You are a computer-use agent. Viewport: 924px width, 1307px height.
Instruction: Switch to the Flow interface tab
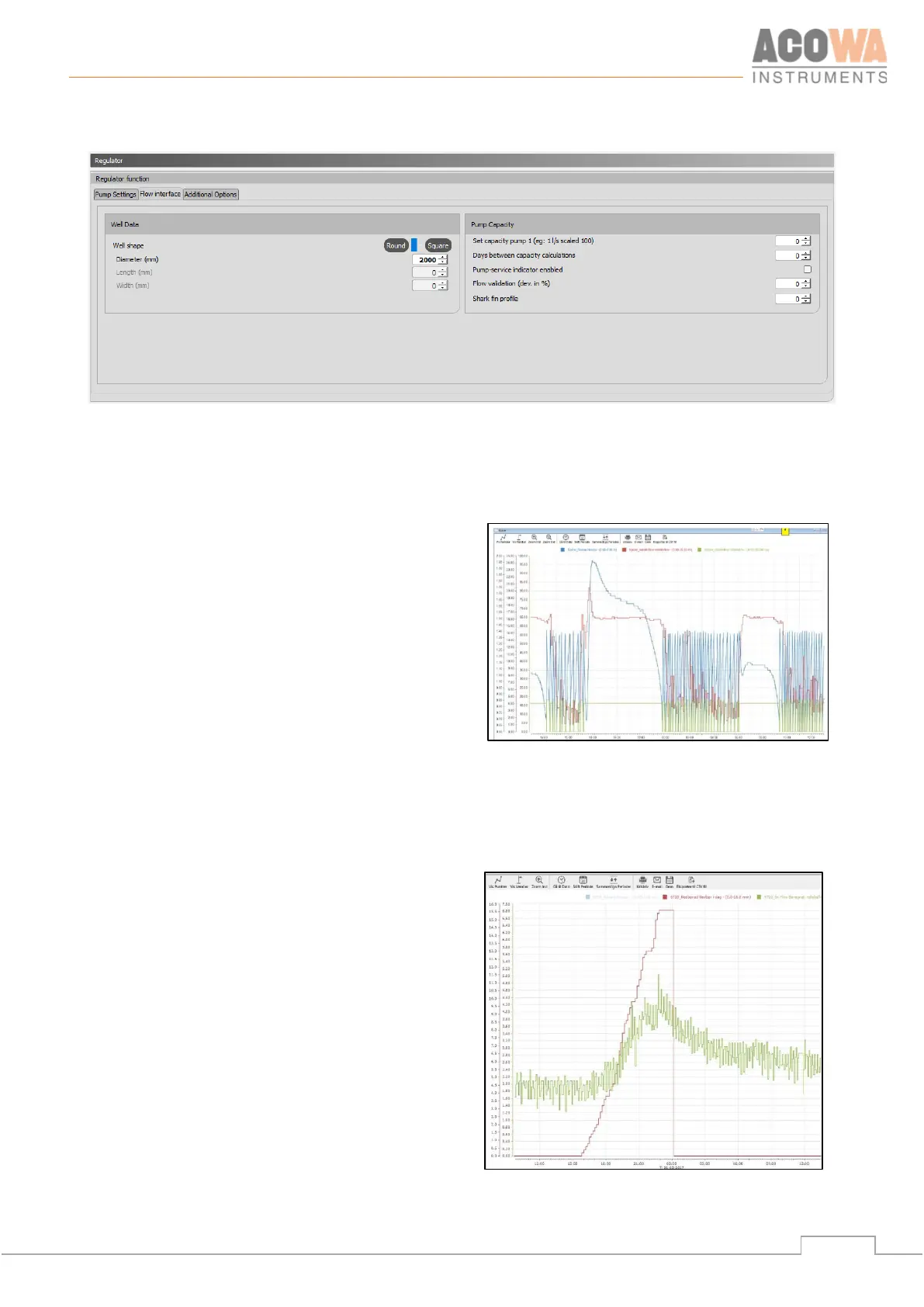pyautogui.click(x=161, y=194)
